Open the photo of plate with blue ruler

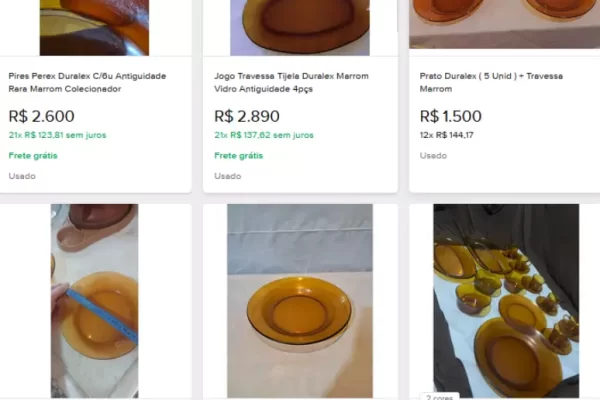94,300
